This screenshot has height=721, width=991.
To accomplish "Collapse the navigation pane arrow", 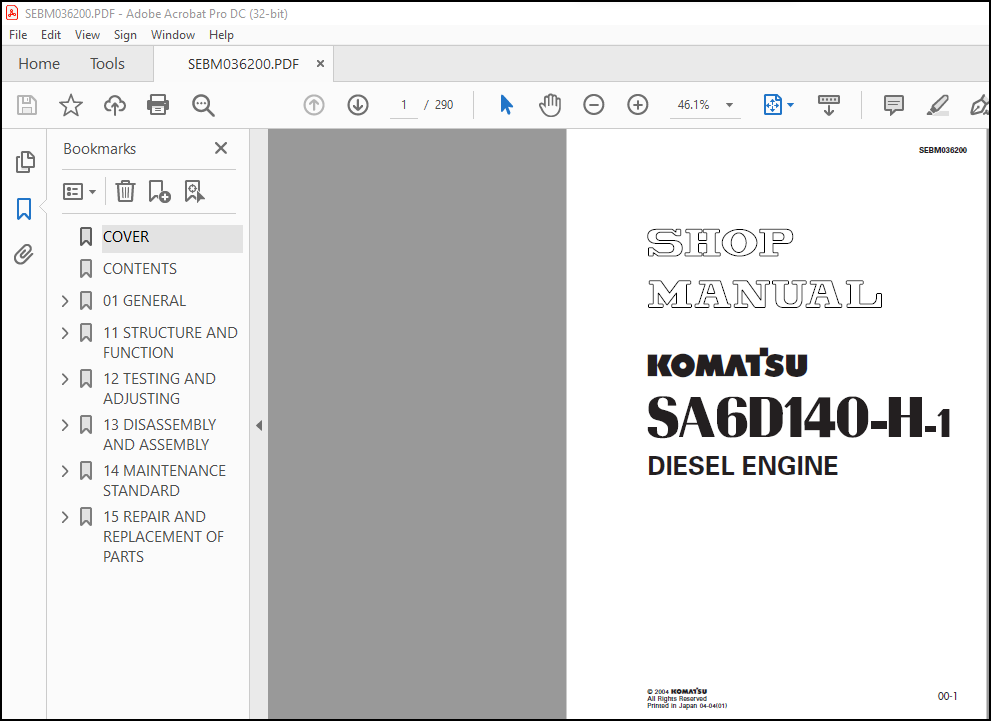I will (x=258, y=425).
